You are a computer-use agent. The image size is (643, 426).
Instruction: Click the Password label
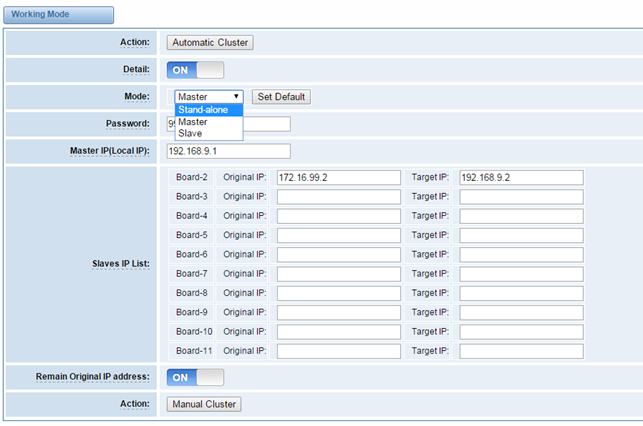click(x=128, y=123)
